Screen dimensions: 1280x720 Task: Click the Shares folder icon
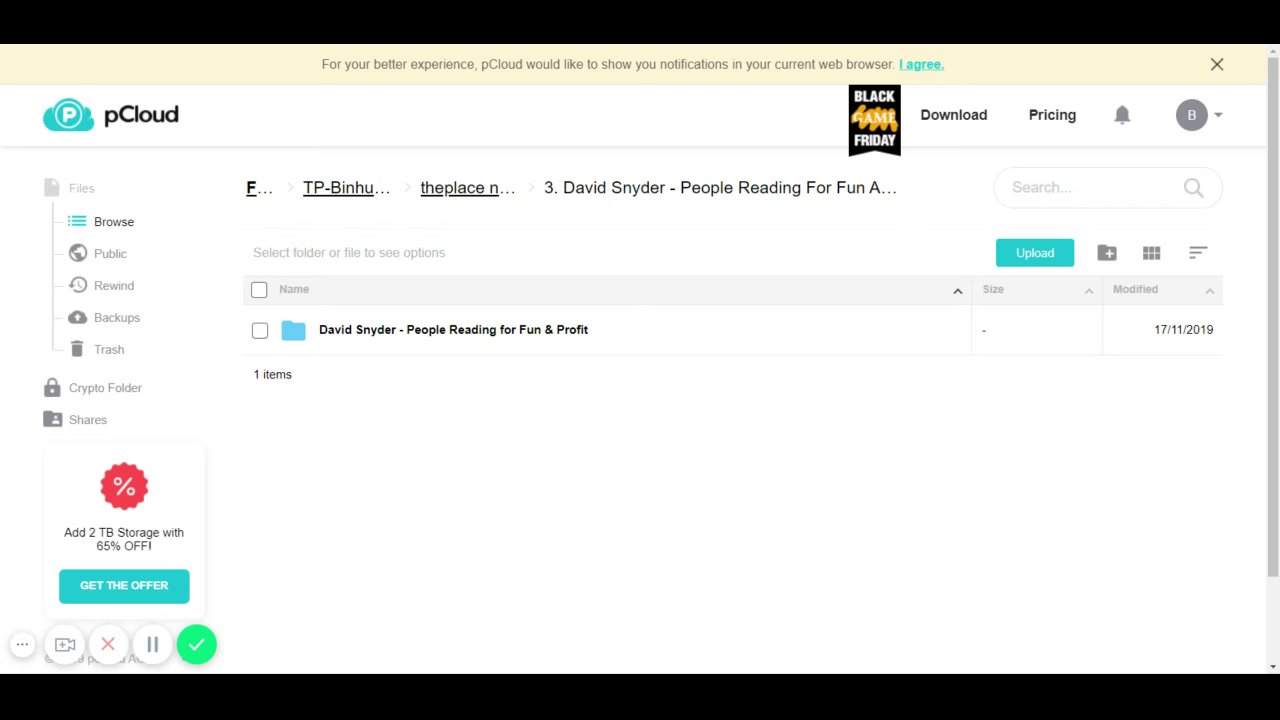pos(52,419)
